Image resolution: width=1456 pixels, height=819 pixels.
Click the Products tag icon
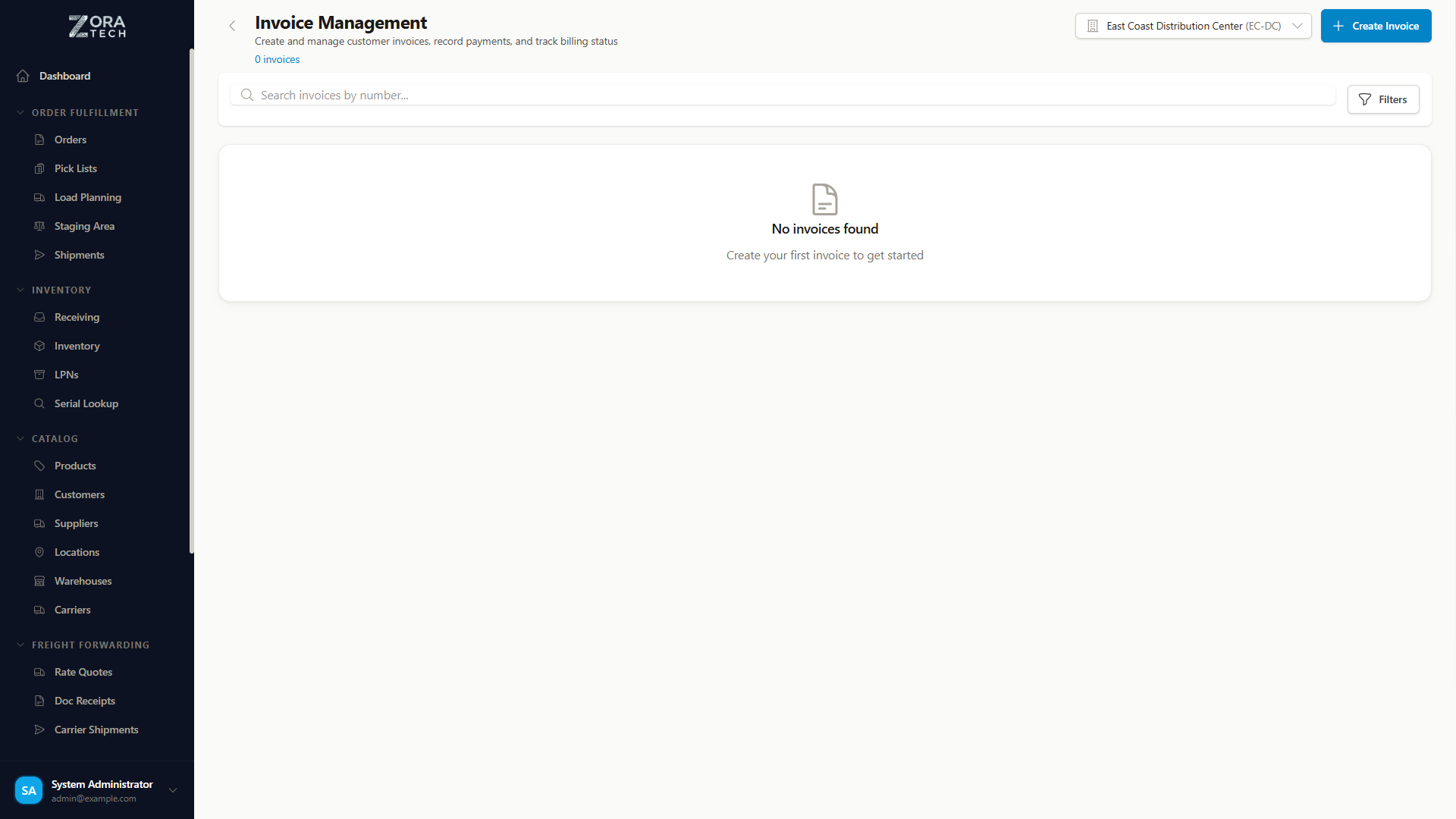(39, 466)
